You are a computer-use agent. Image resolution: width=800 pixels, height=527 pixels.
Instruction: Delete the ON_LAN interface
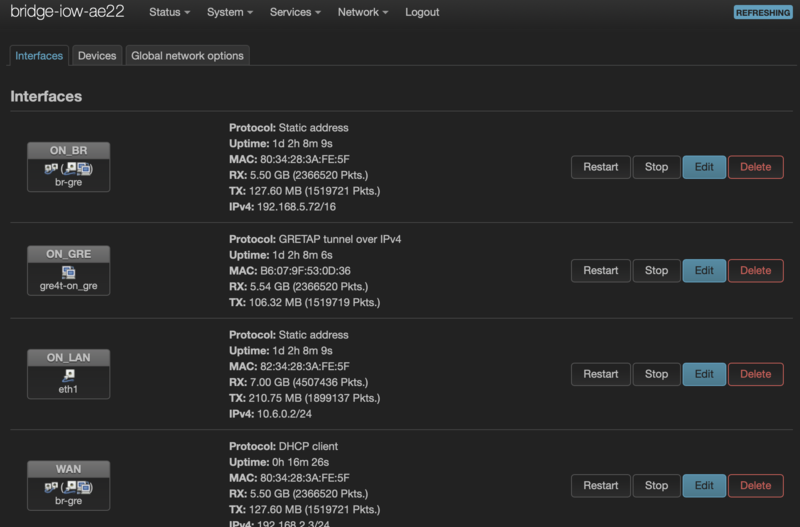(x=756, y=374)
